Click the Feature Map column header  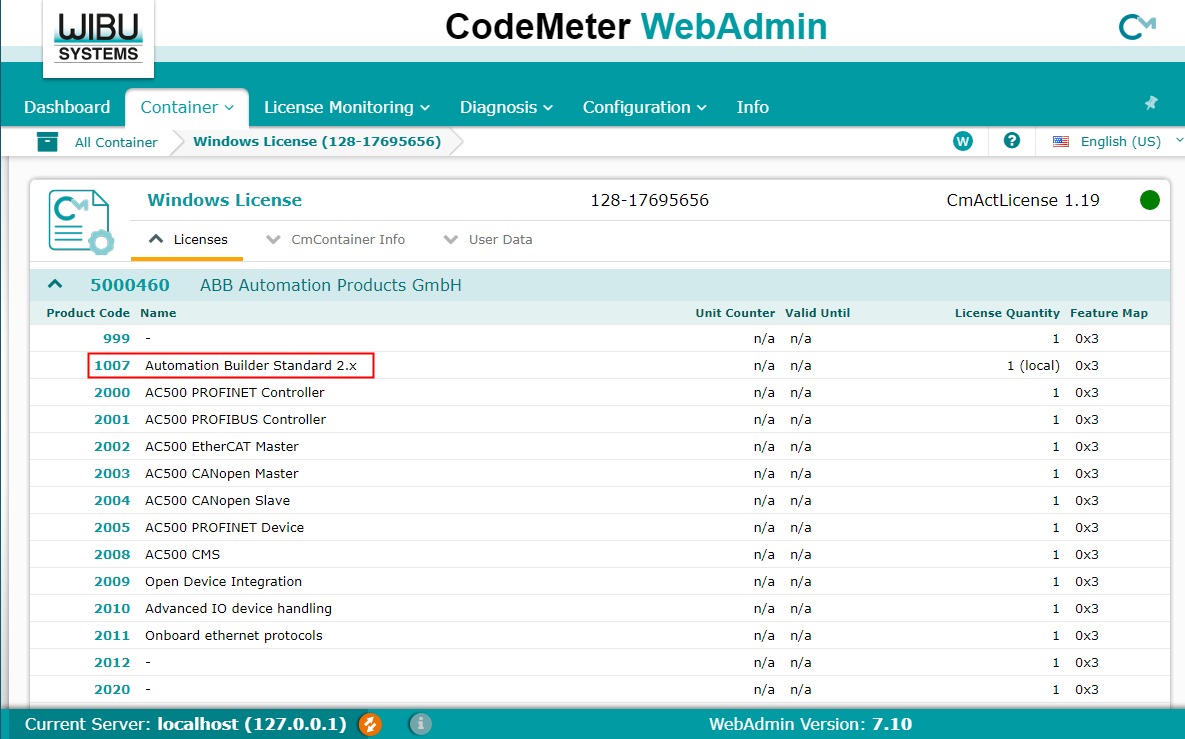(1109, 313)
